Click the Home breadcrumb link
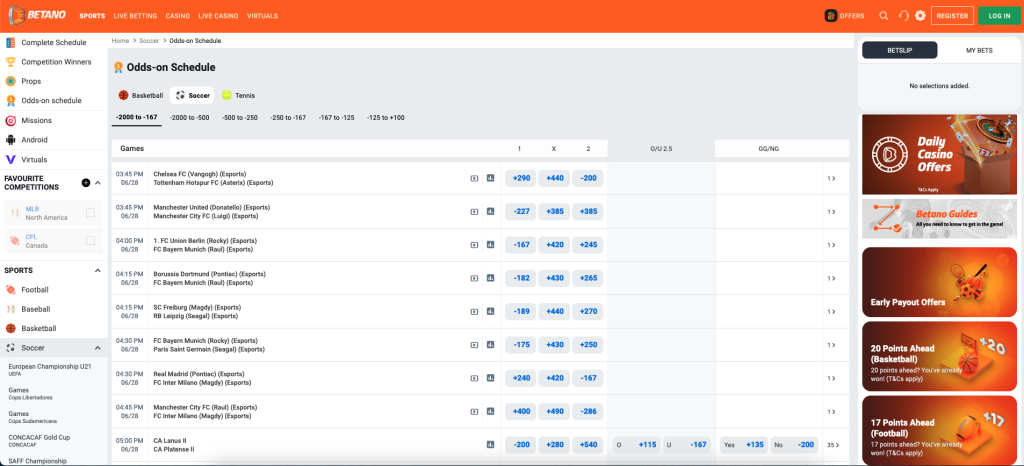The image size is (1024, 466). click(120, 40)
